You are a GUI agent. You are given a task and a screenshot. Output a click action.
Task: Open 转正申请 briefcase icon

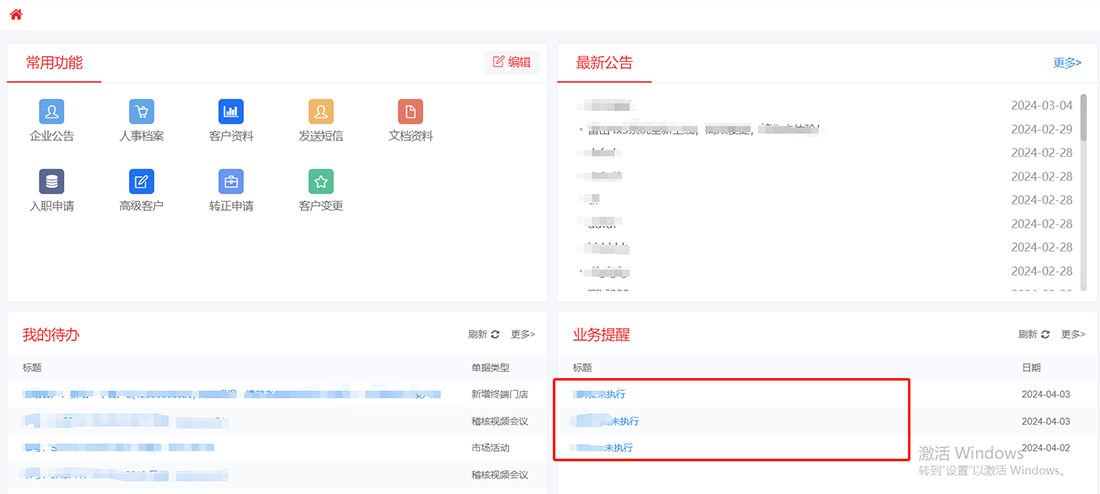click(231, 181)
